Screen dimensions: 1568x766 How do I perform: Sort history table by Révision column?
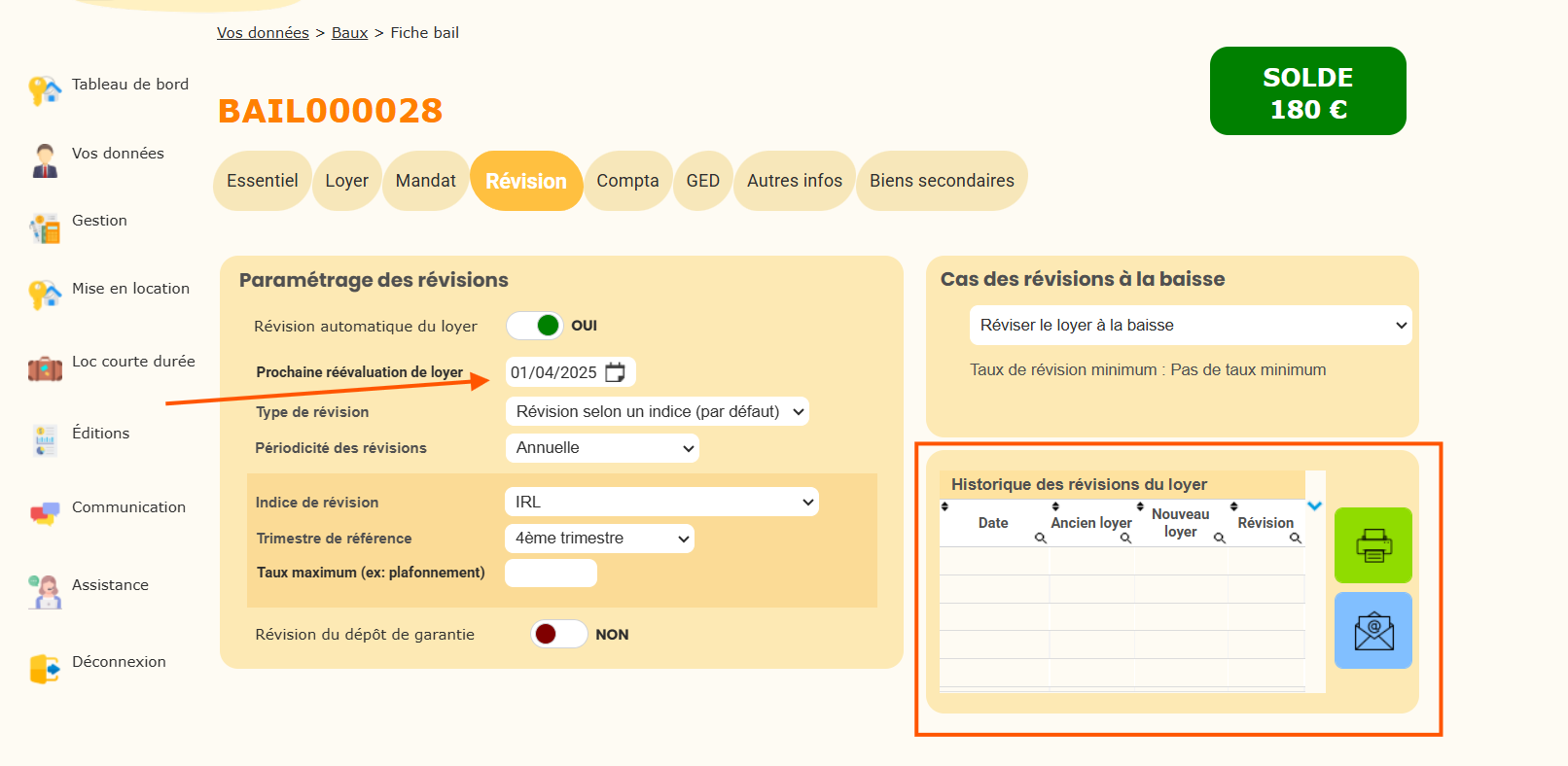tap(1233, 506)
